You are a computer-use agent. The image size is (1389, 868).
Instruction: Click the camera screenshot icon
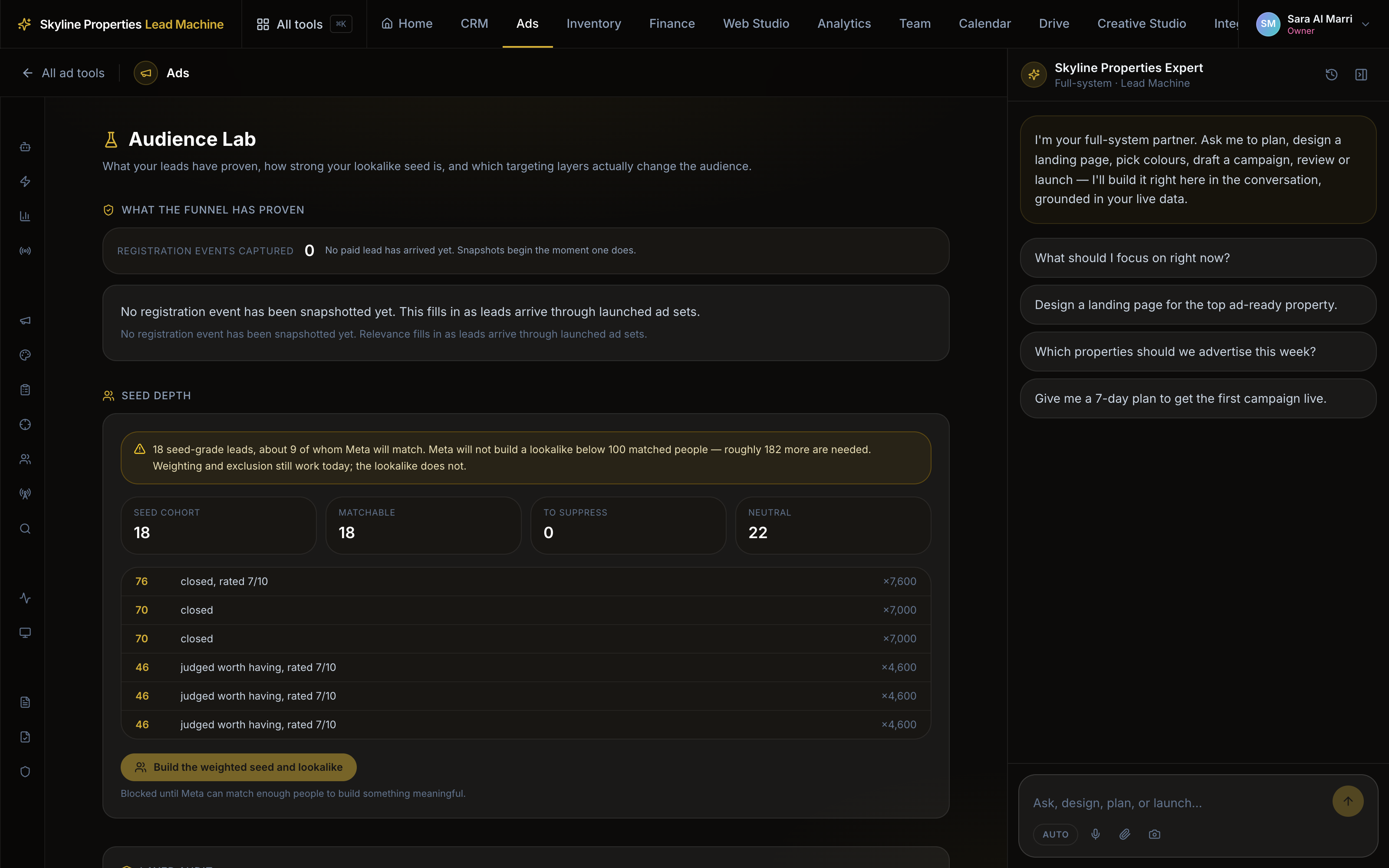1154,834
